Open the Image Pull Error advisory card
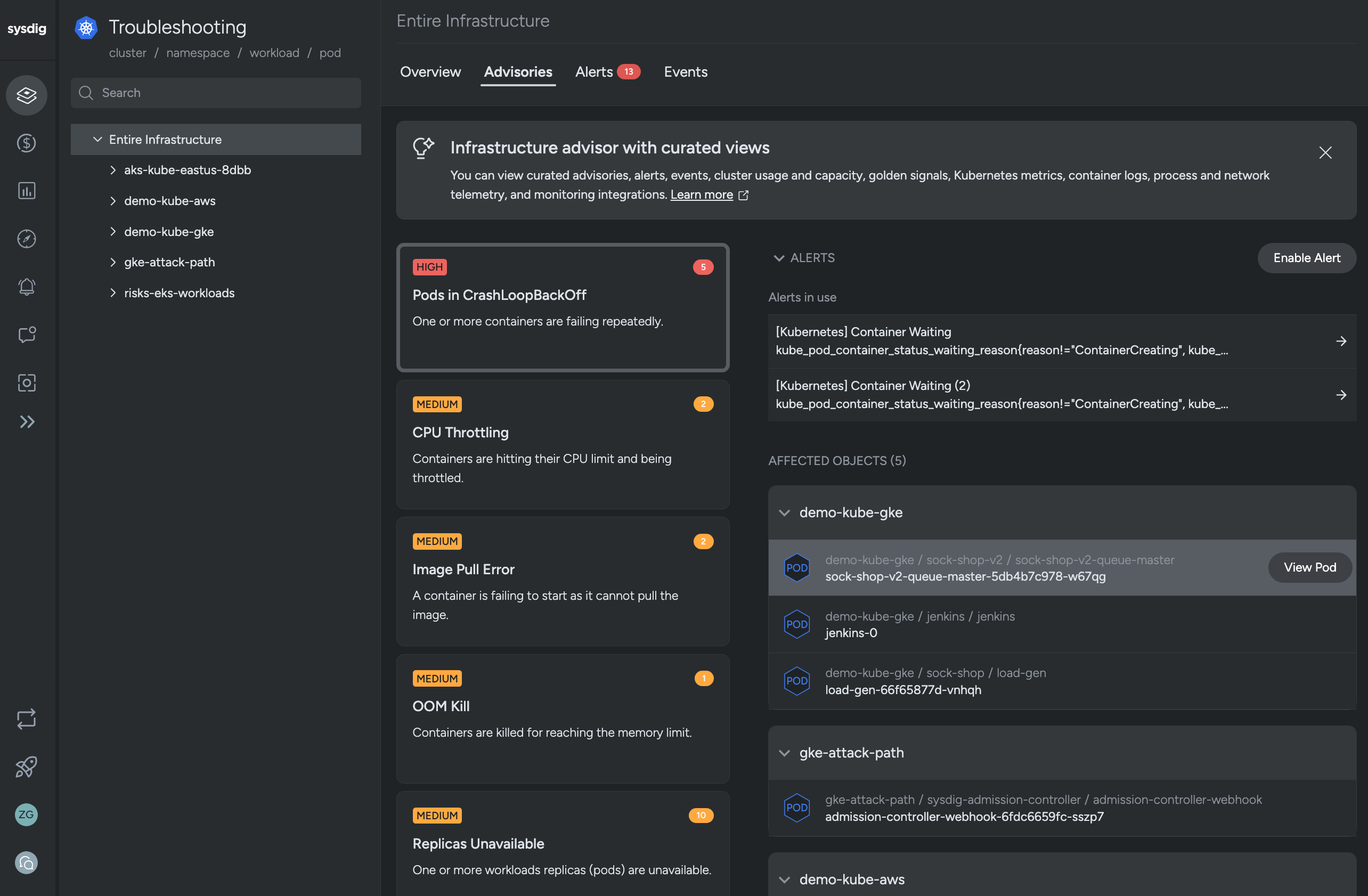1368x896 pixels. coord(563,581)
